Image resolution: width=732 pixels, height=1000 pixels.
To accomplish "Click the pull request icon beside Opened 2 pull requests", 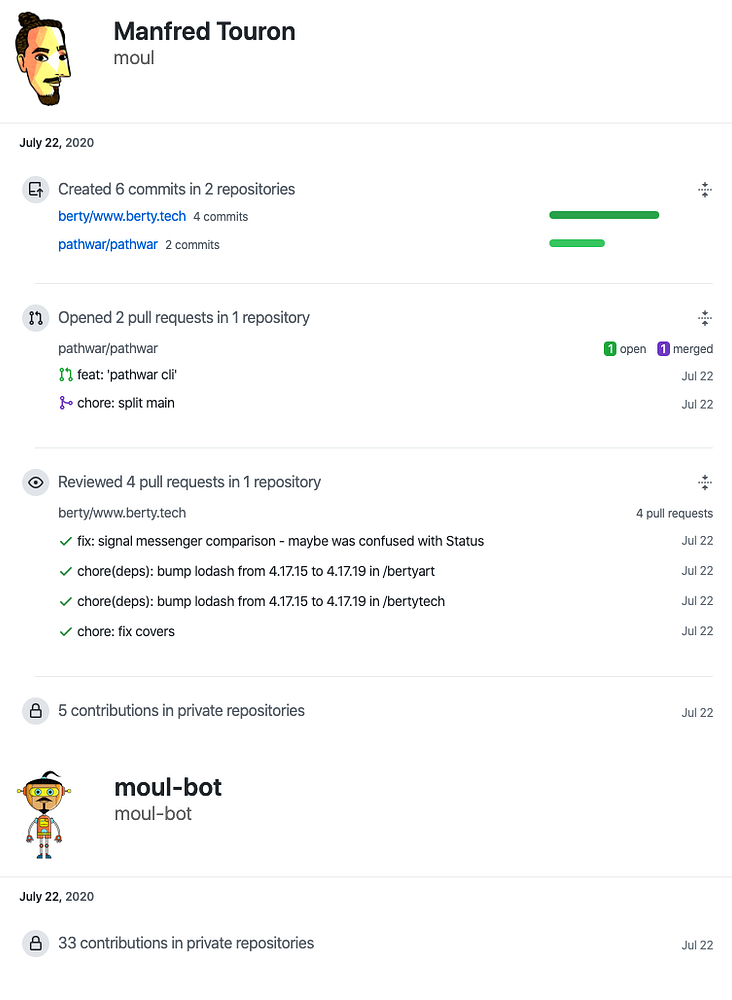I will tap(36, 318).
